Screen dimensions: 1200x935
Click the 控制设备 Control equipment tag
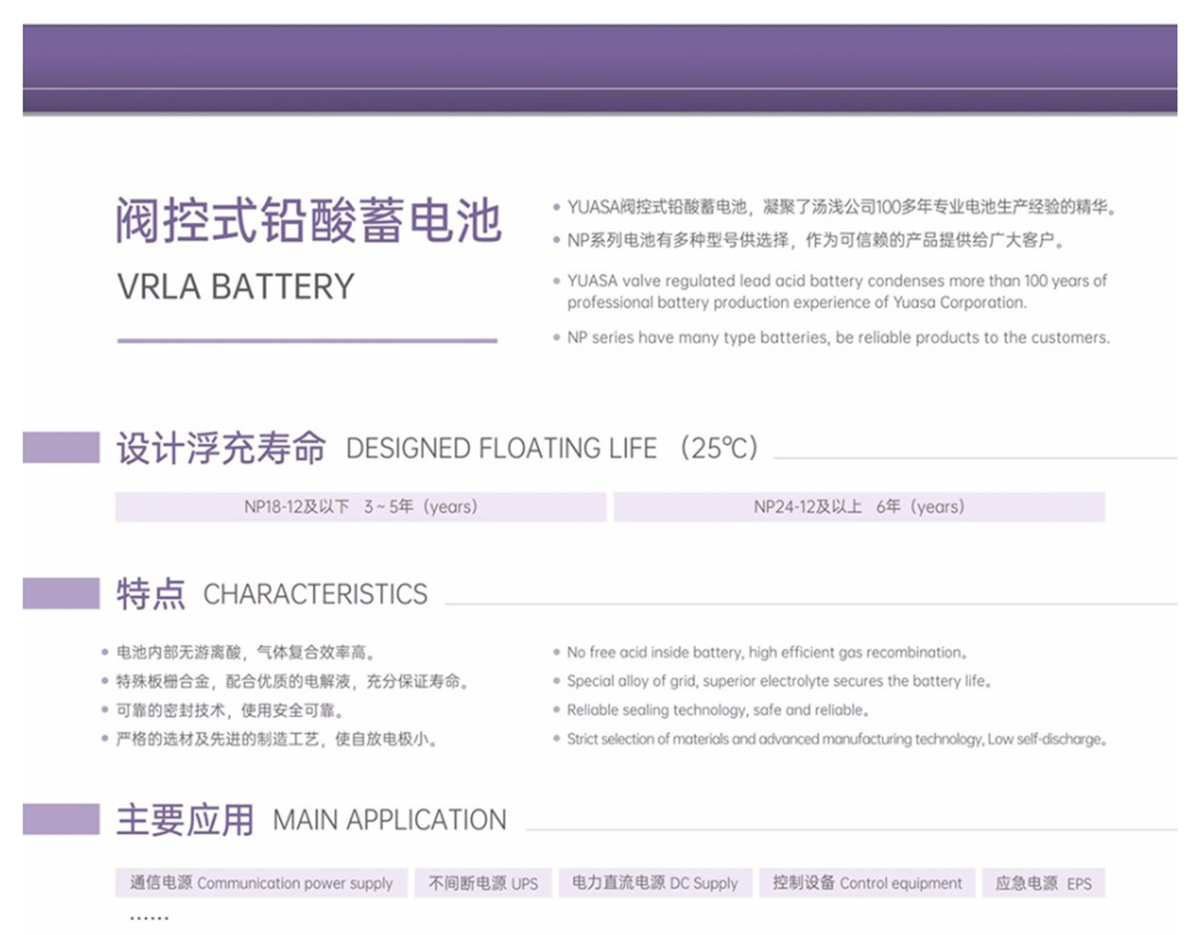click(867, 883)
